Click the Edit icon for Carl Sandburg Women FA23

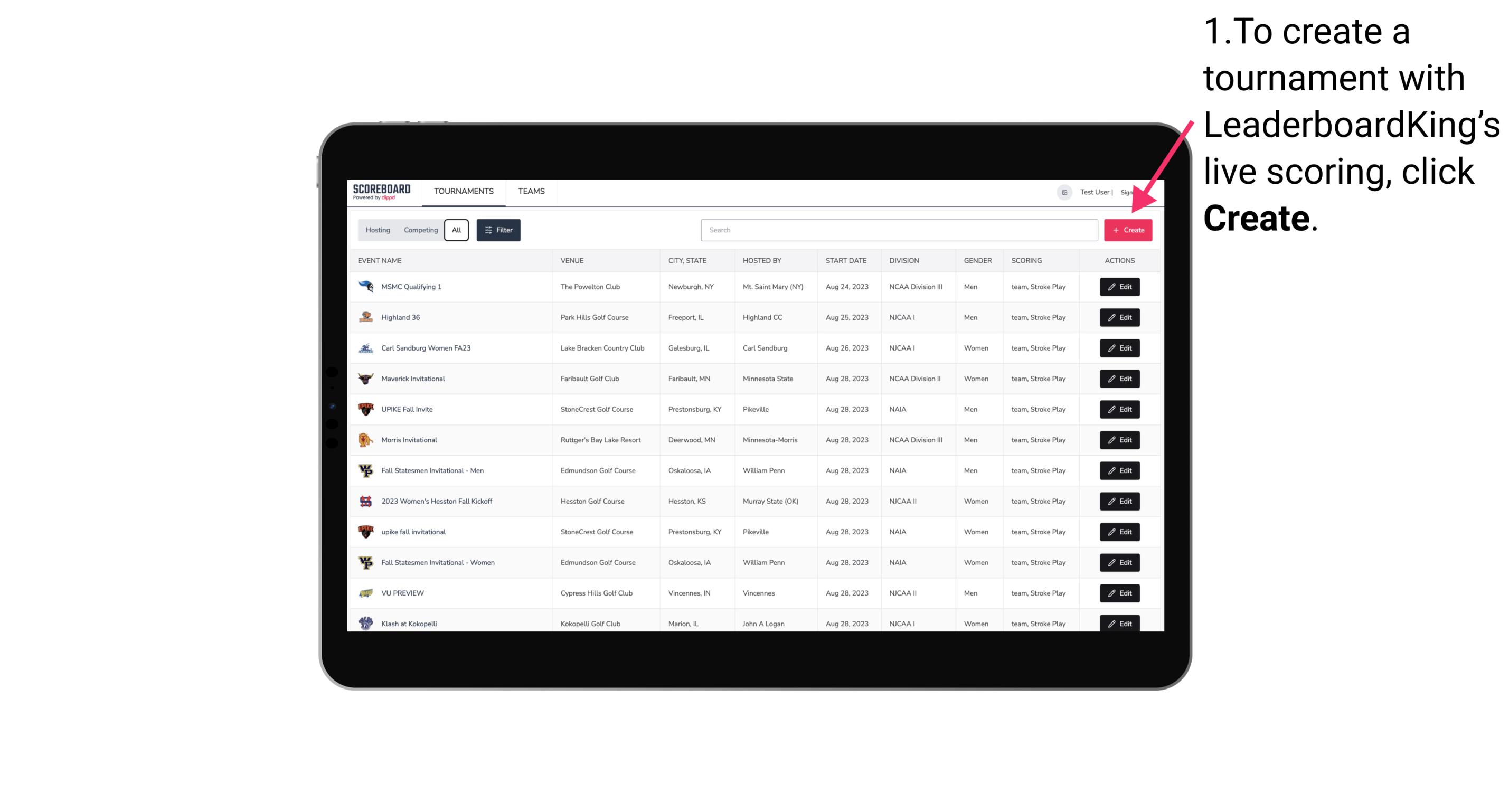click(1119, 347)
